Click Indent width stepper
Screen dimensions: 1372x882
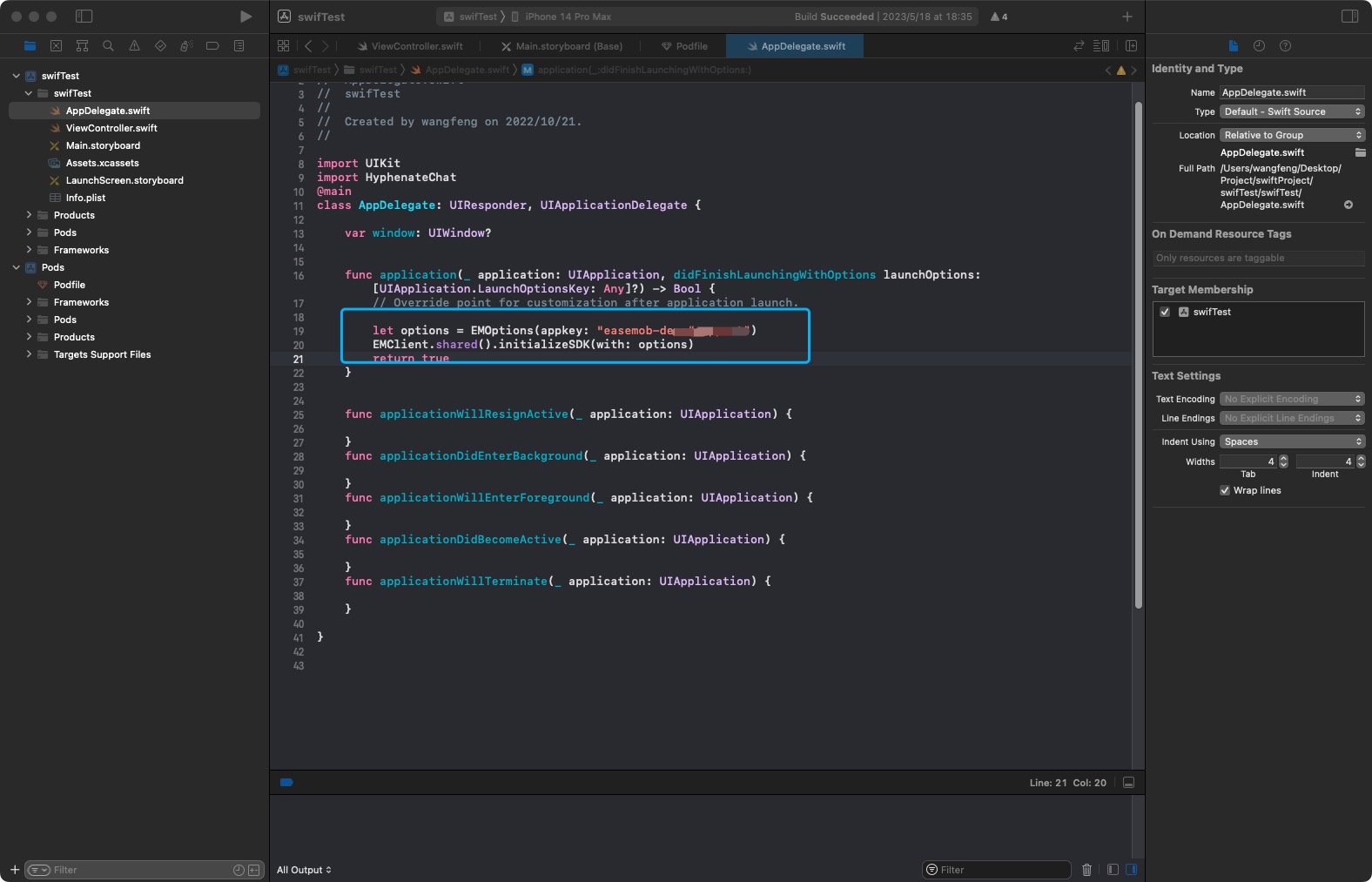pos(1361,461)
